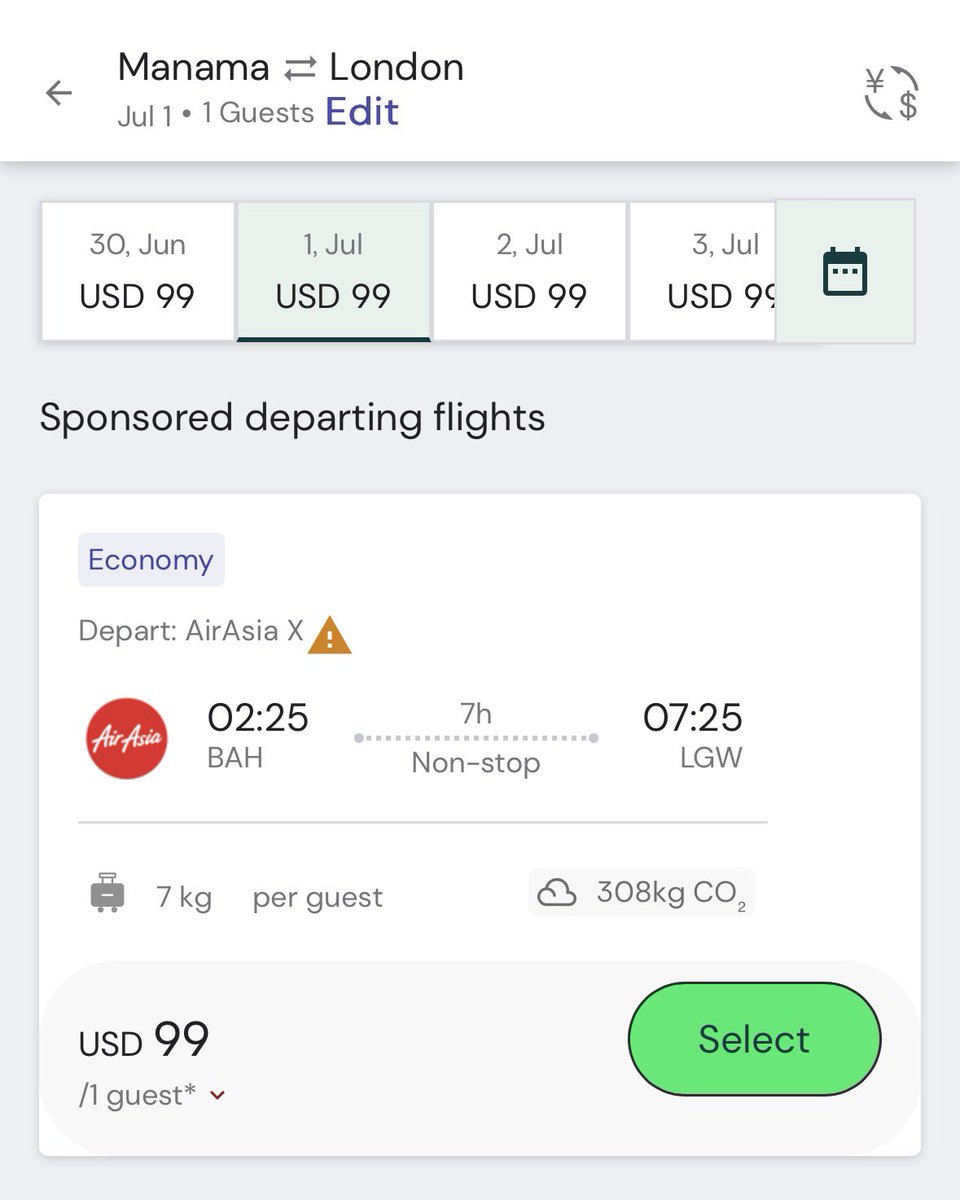
Task: Tap the AirAsia red logo
Action: pos(127,738)
